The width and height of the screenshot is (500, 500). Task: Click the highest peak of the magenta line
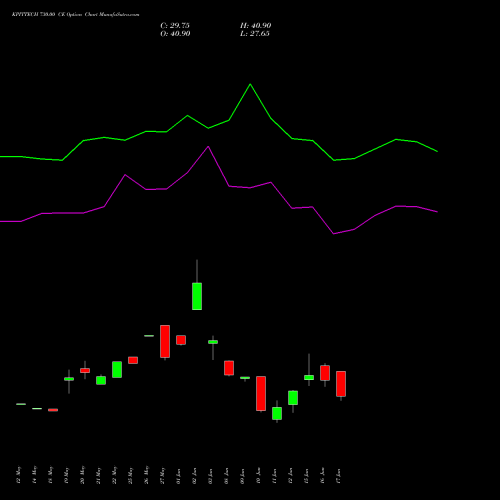pyautogui.click(x=208, y=147)
